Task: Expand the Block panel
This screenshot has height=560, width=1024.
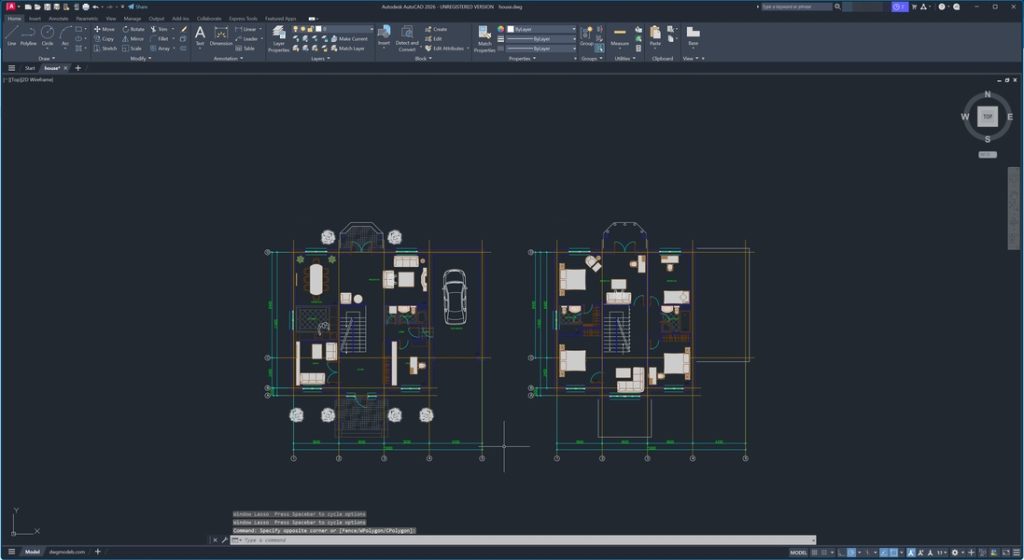Action: (423, 58)
